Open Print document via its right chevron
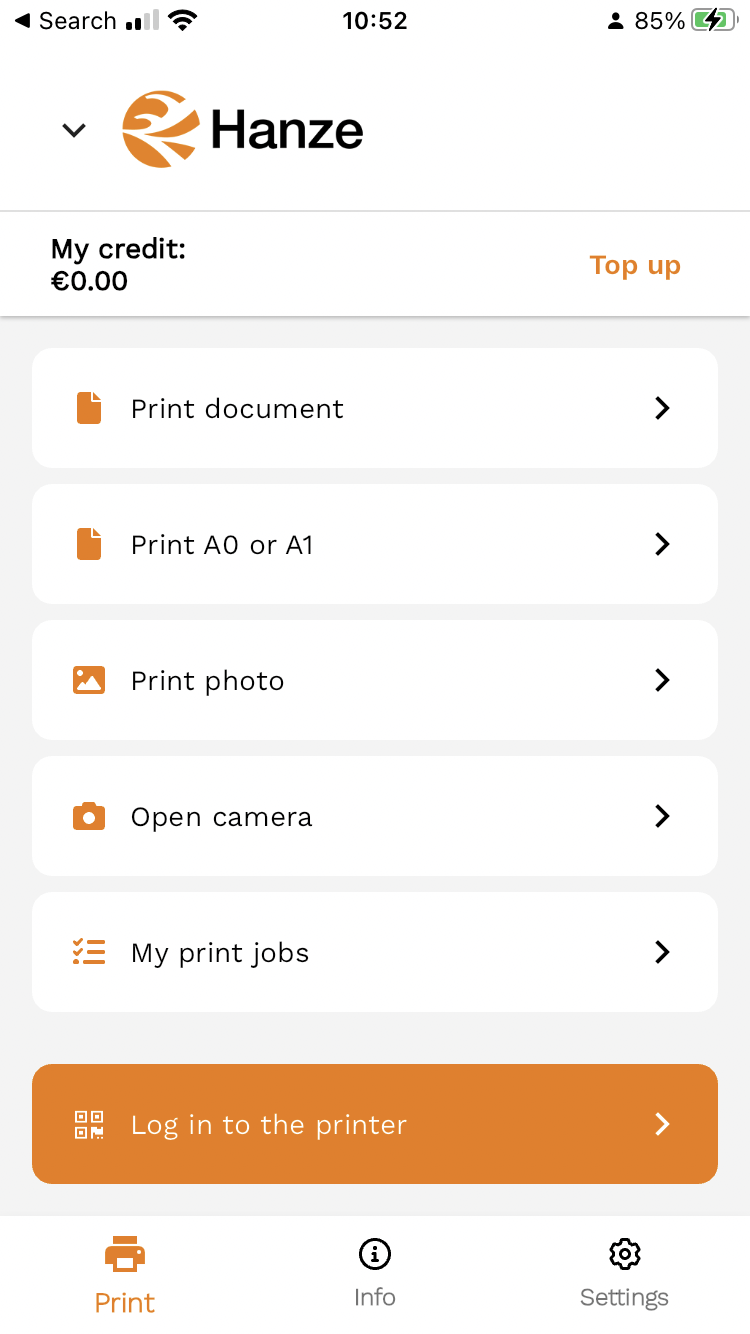The image size is (750, 1334). pyautogui.click(x=661, y=408)
